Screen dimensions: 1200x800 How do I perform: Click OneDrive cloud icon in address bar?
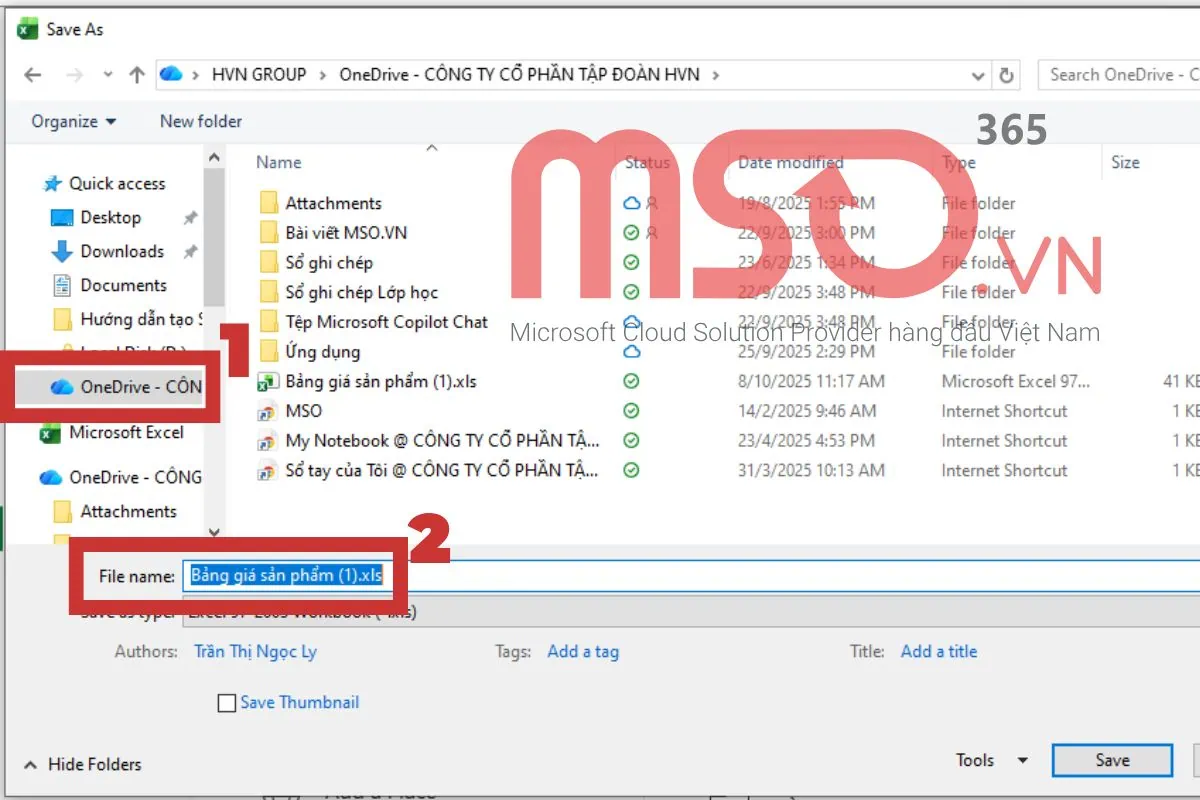pos(171,75)
